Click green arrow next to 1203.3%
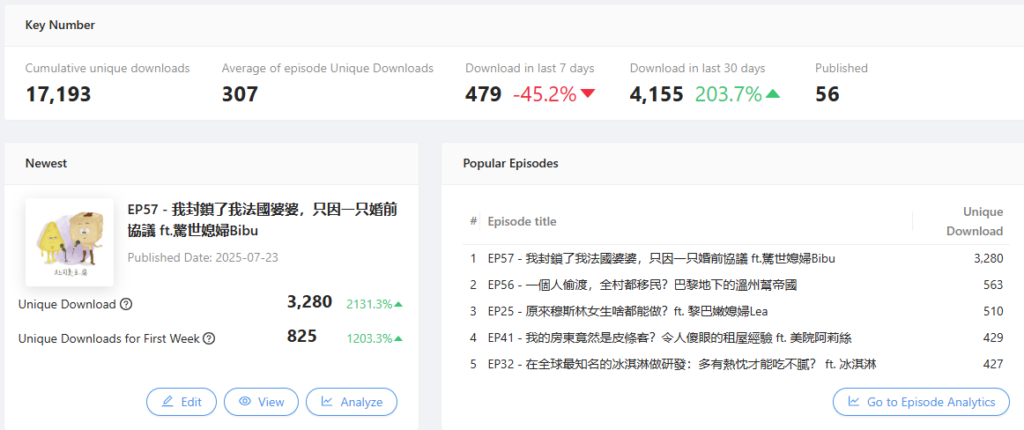1024x430 pixels. 399,339
